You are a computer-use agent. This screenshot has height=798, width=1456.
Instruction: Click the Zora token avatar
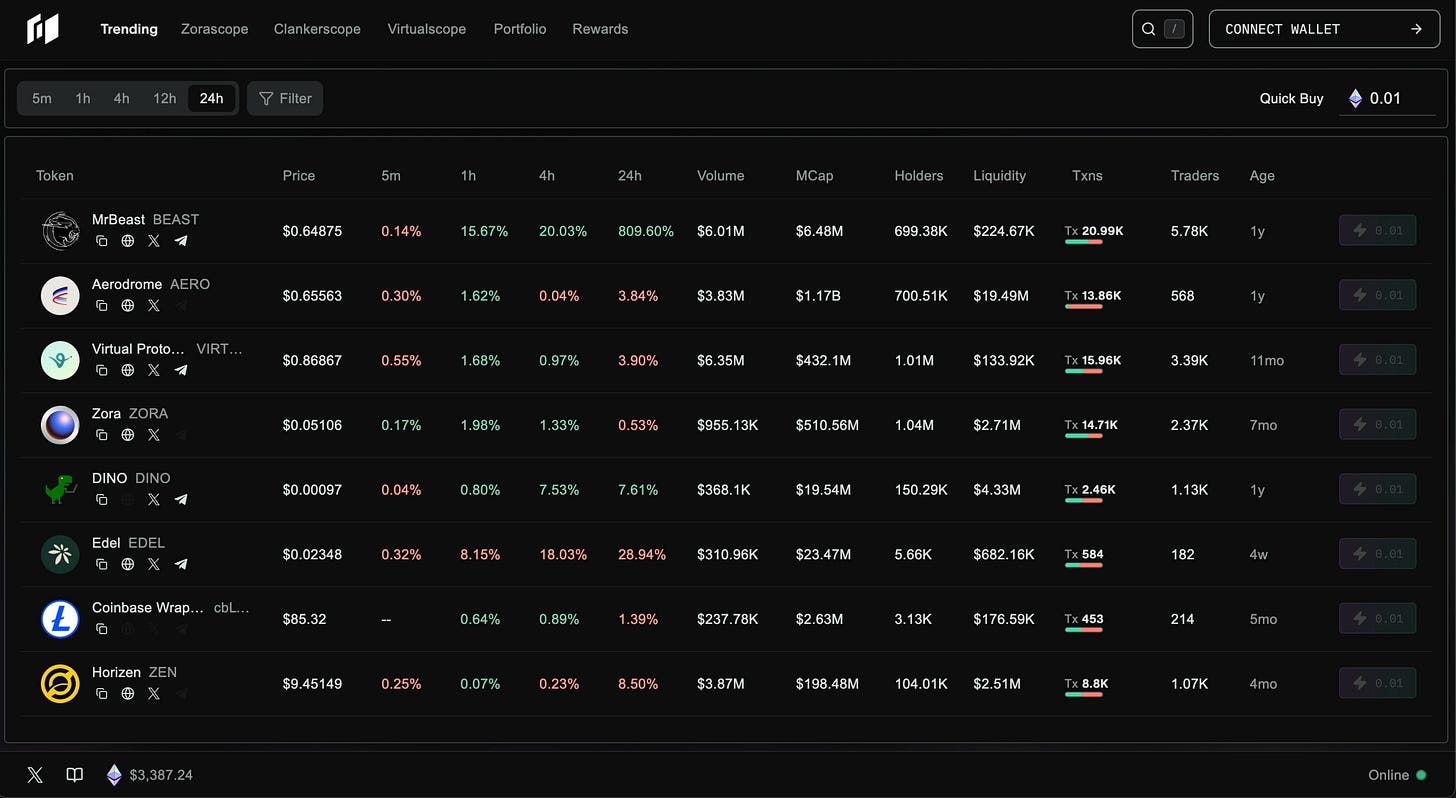coord(60,425)
